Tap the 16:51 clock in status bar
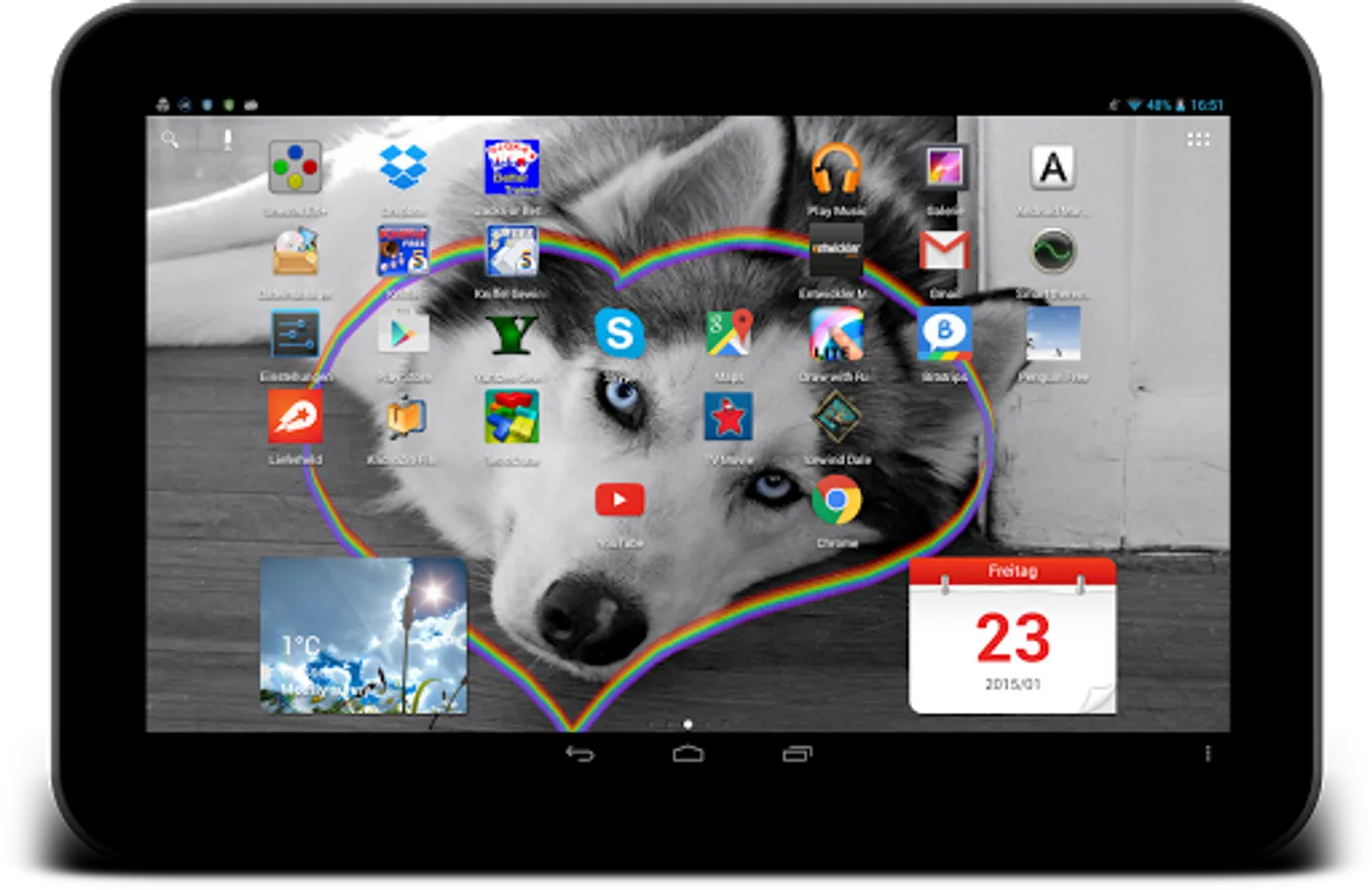 [x=1206, y=105]
